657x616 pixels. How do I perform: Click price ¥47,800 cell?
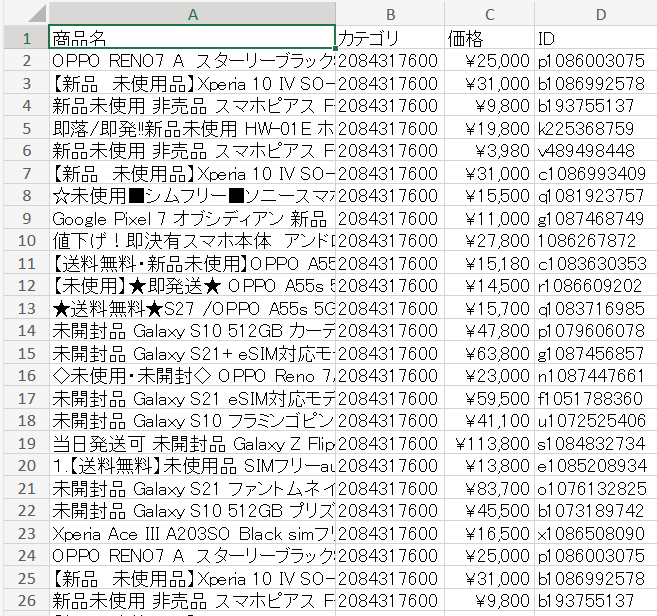click(489, 331)
